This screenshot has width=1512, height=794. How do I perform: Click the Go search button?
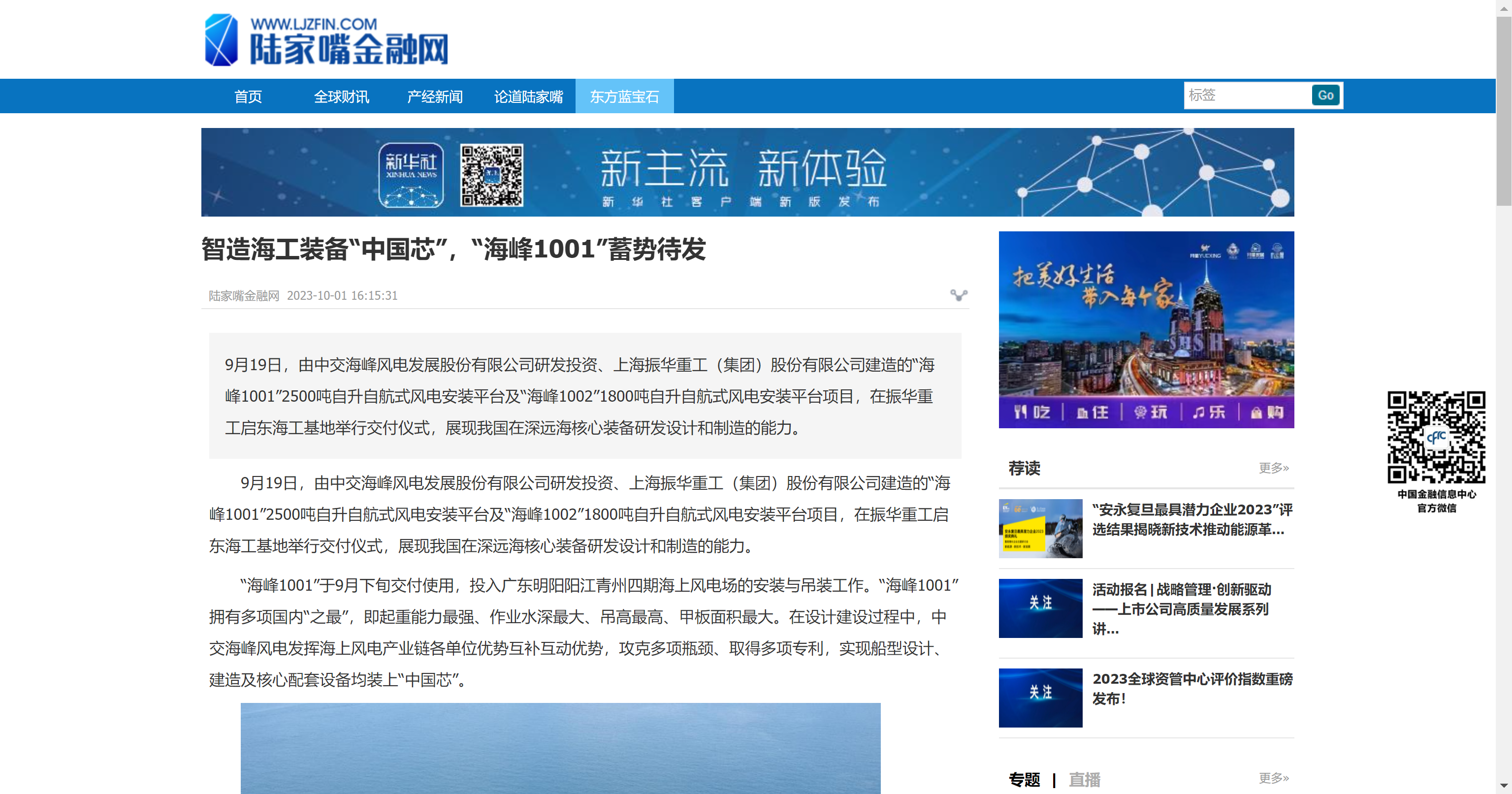coord(1325,95)
